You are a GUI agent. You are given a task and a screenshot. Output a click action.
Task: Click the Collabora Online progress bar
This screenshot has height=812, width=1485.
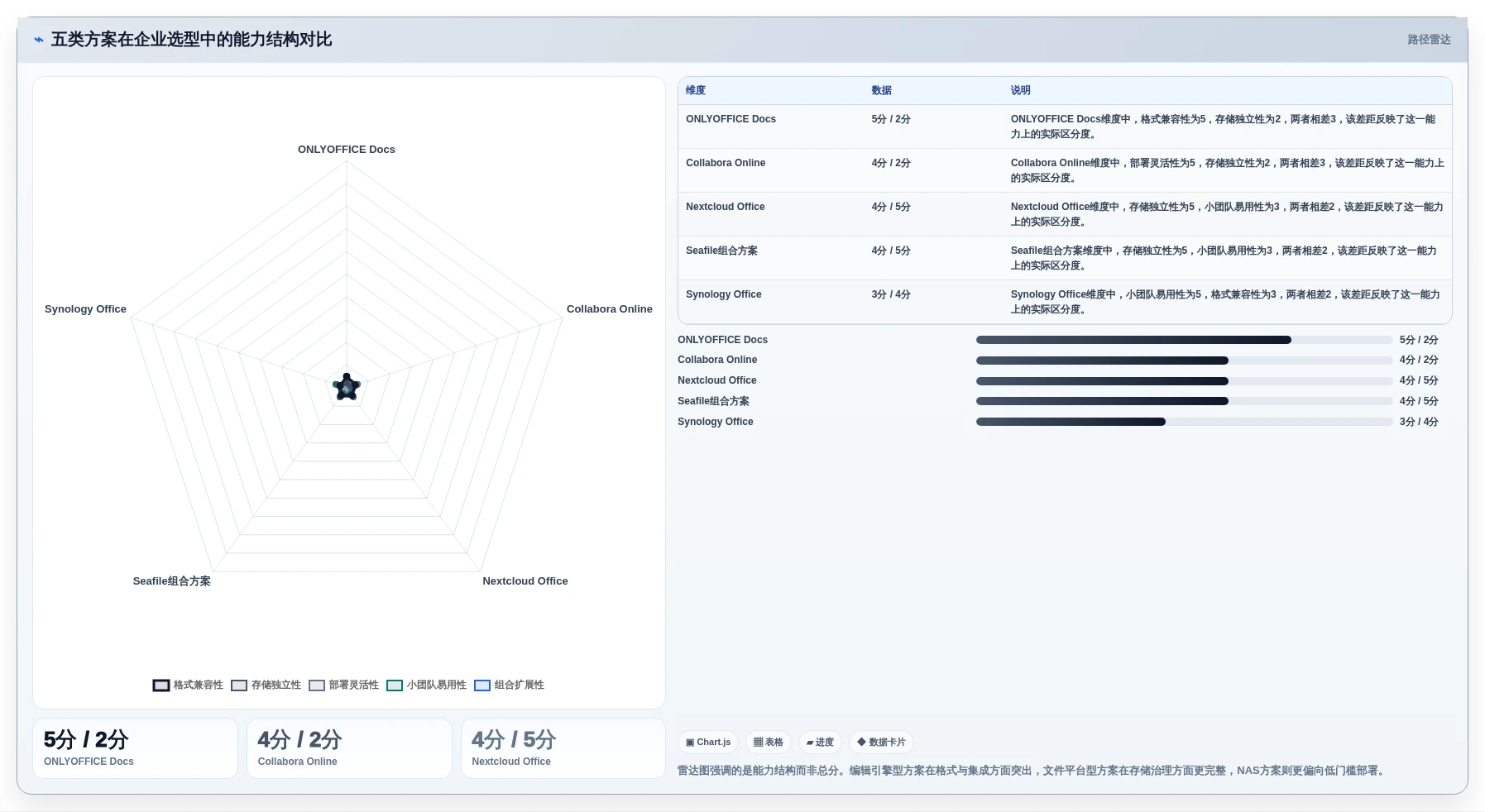point(1184,361)
